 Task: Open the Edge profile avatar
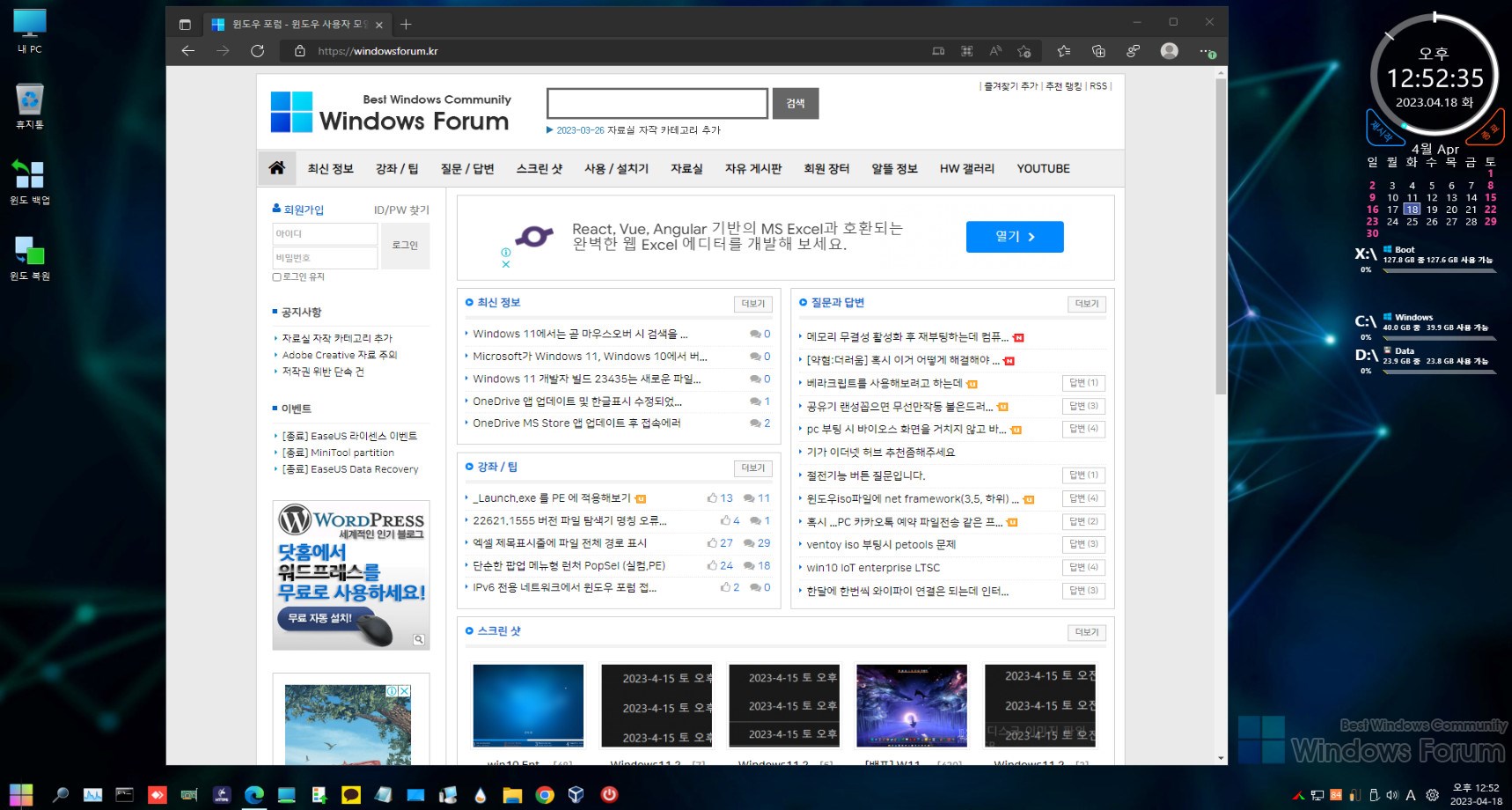[1169, 51]
